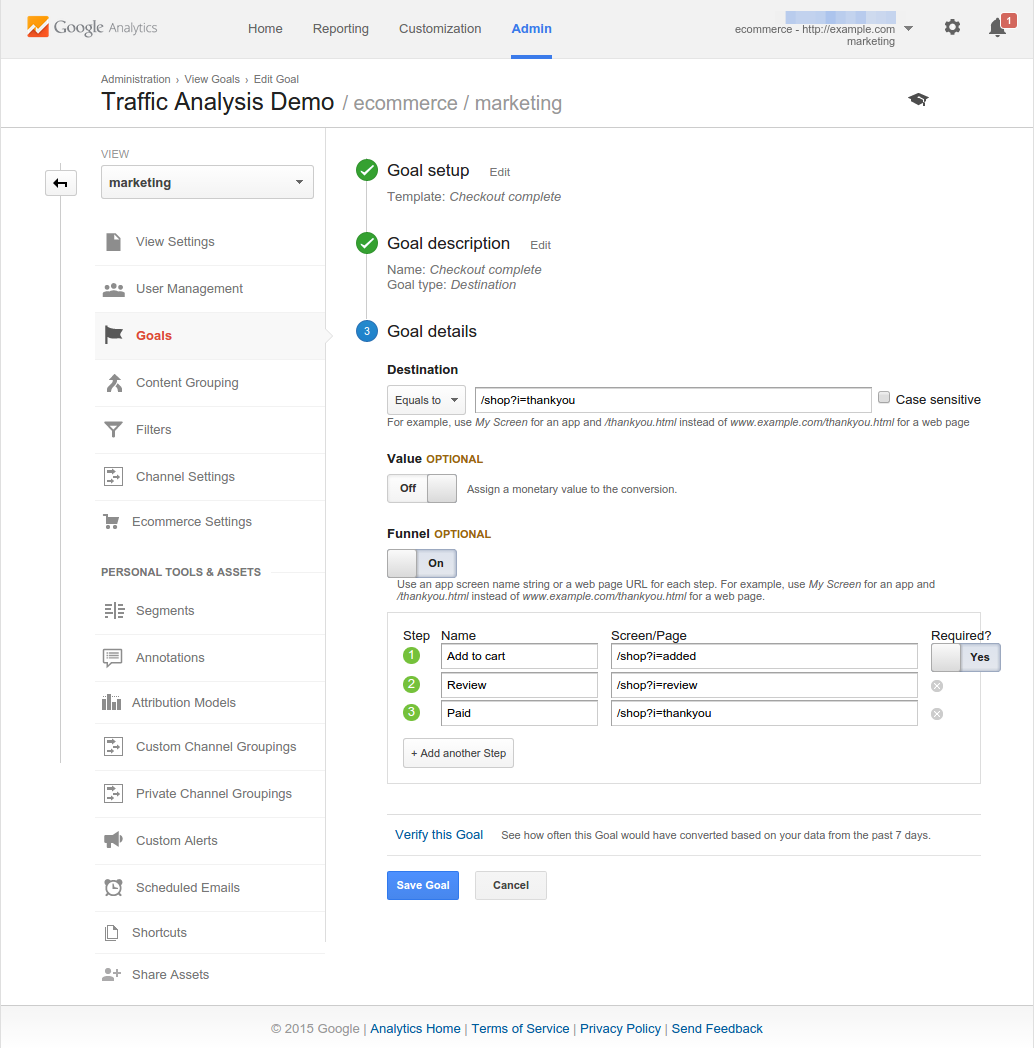Click the Save Goal button
This screenshot has width=1034, height=1048.
point(422,885)
